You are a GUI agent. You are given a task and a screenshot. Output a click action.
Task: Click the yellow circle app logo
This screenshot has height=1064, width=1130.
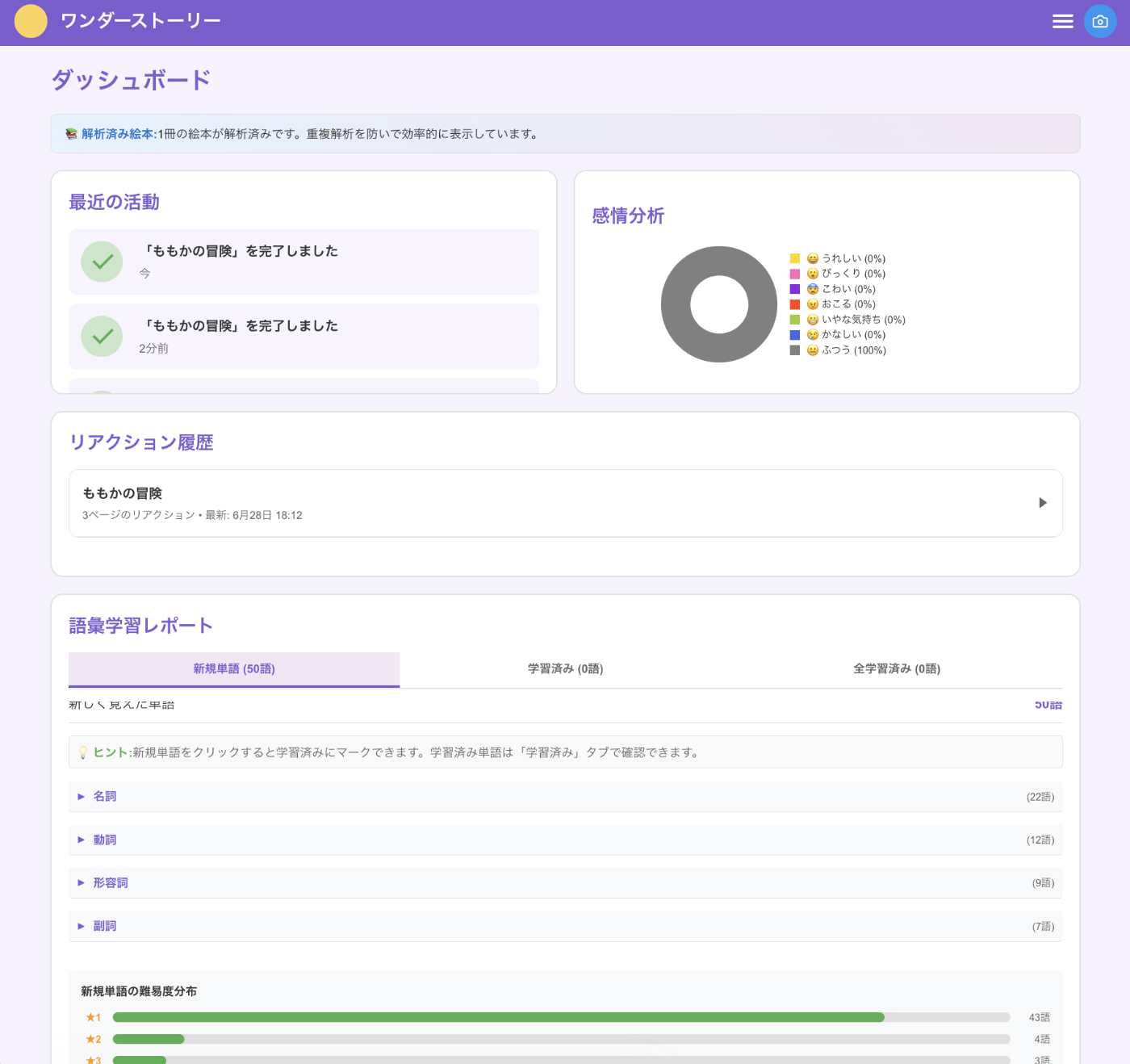click(x=31, y=21)
